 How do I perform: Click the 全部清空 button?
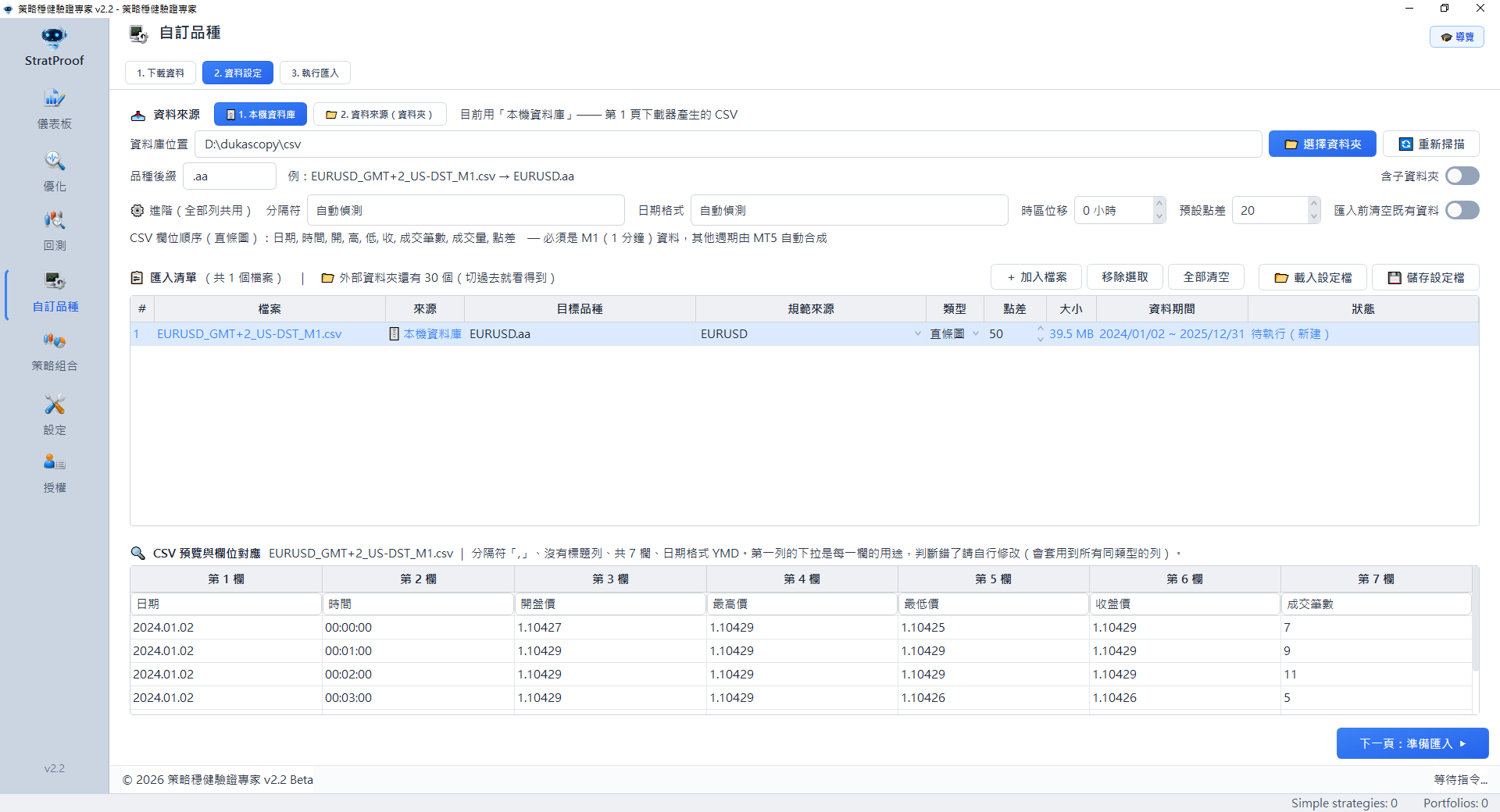pos(1206,278)
